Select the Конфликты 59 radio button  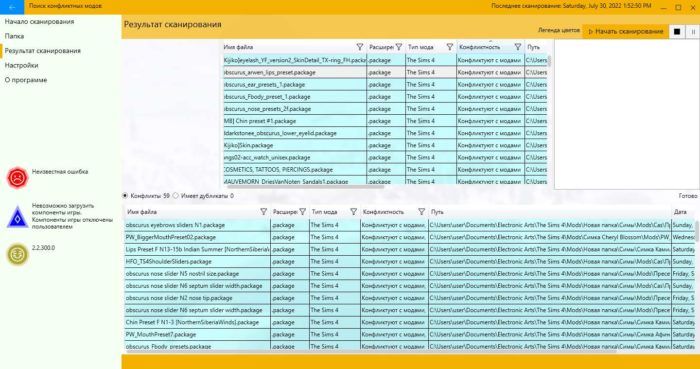point(125,196)
